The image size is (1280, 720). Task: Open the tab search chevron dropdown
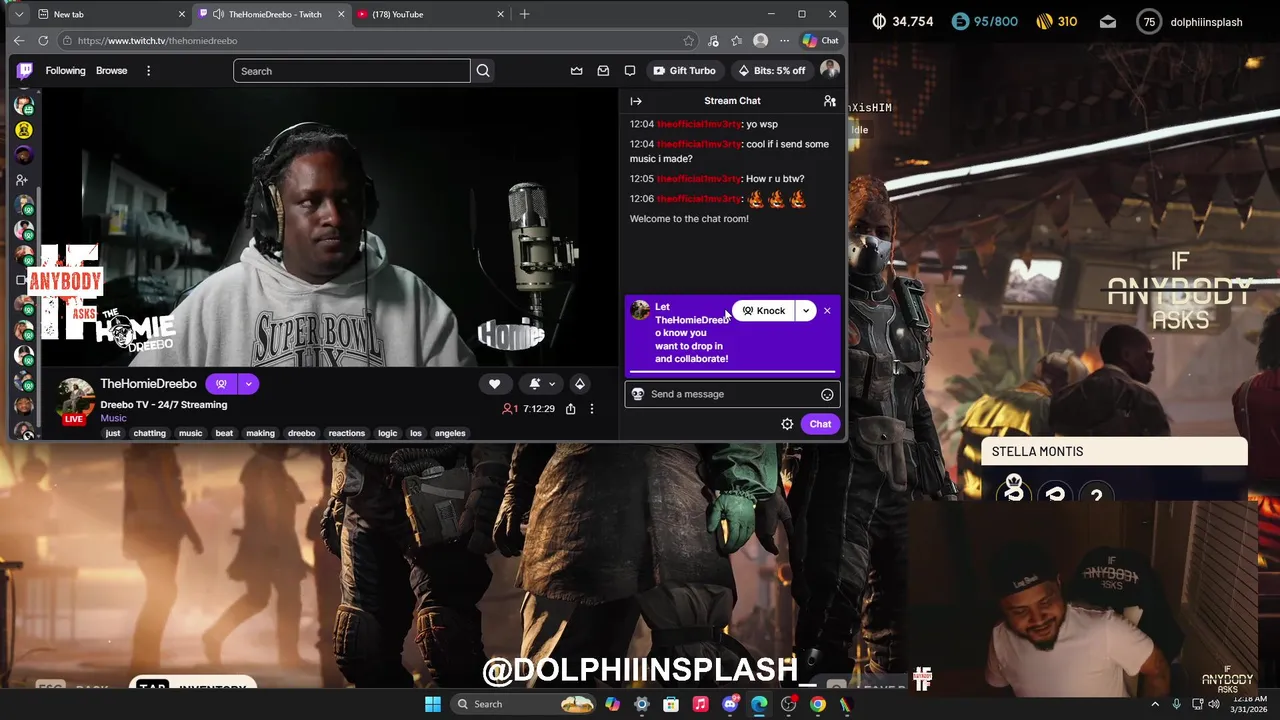point(19,14)
